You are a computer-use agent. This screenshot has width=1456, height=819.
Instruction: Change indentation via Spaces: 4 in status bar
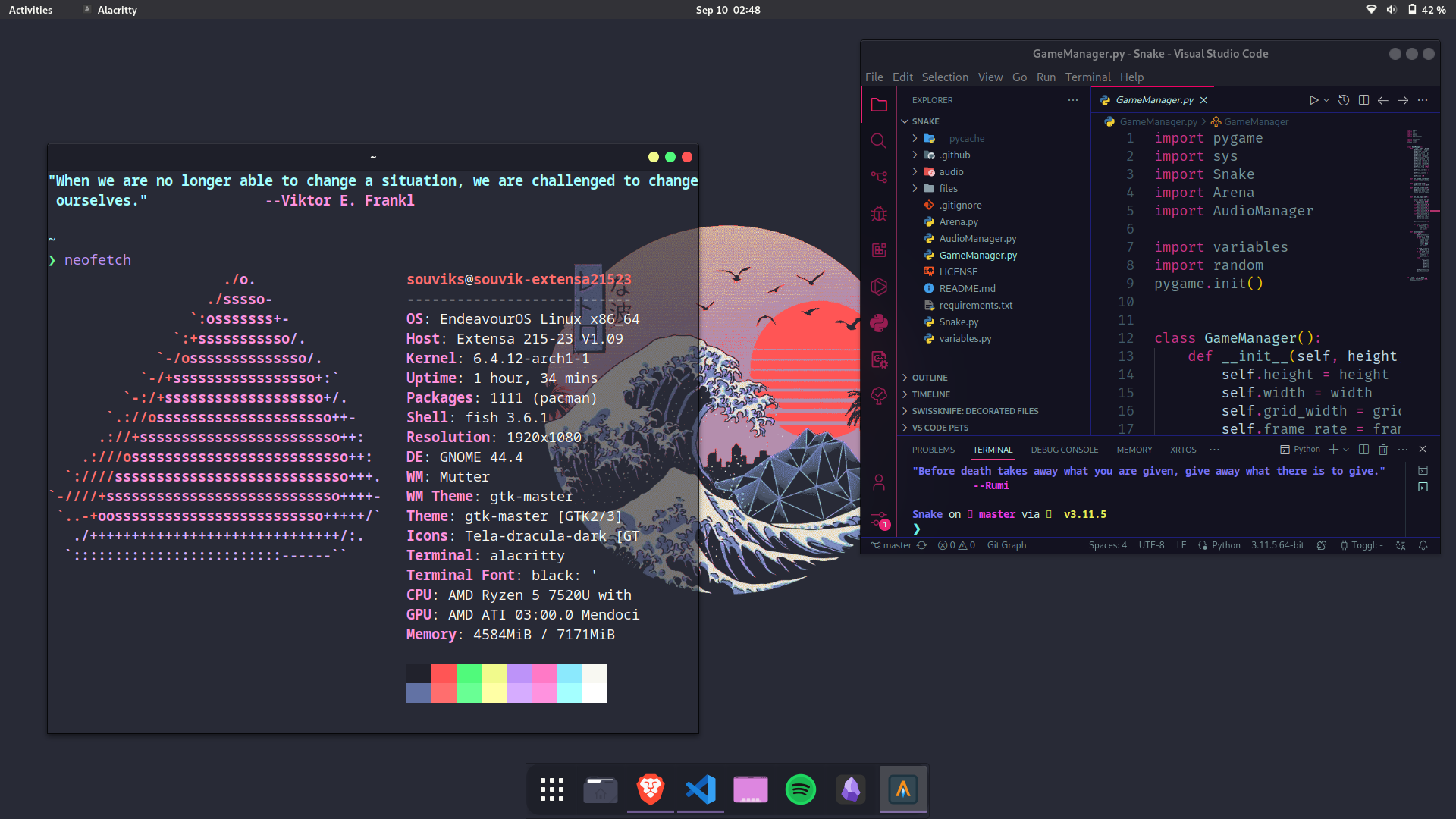click(1109, 544)
